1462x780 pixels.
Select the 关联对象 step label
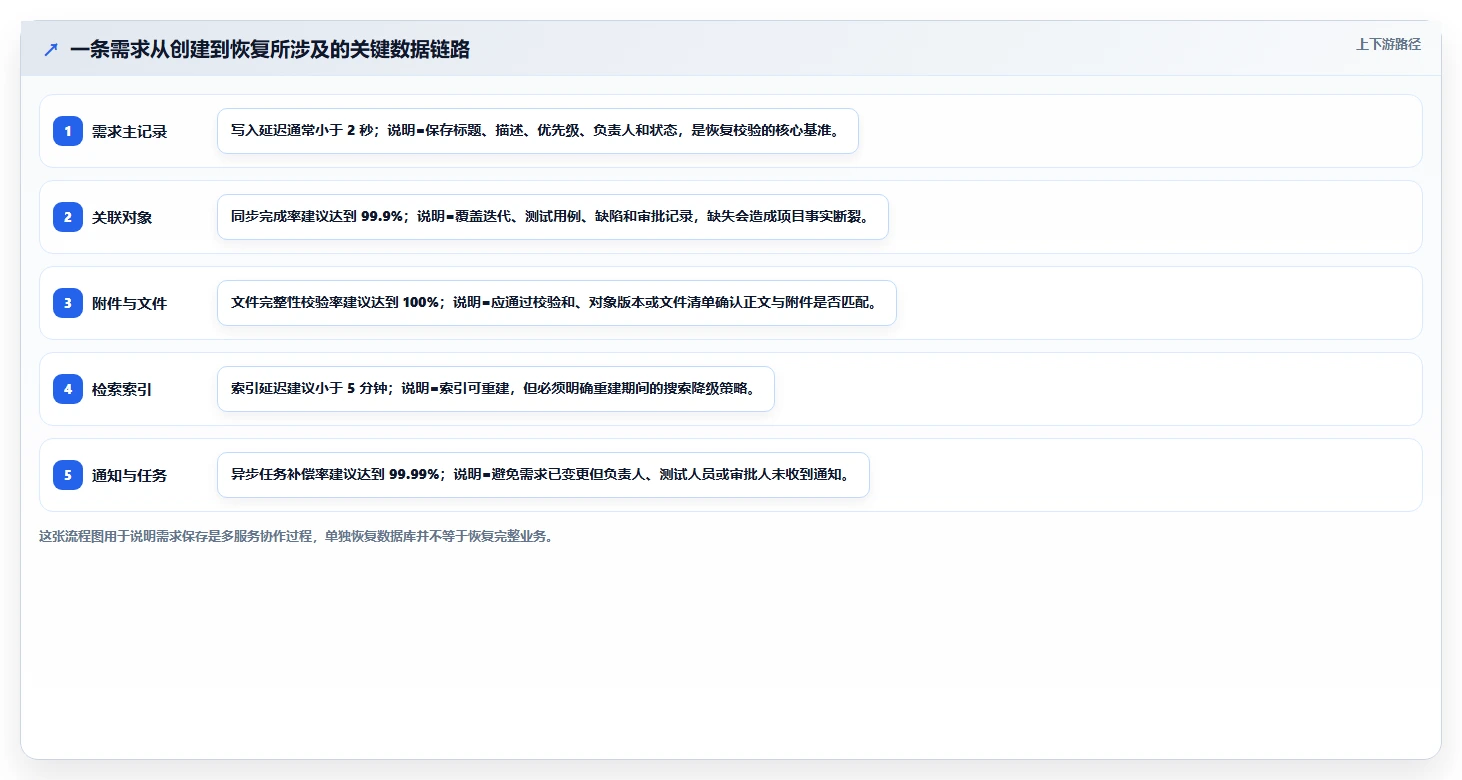click(x=122, y=218)
